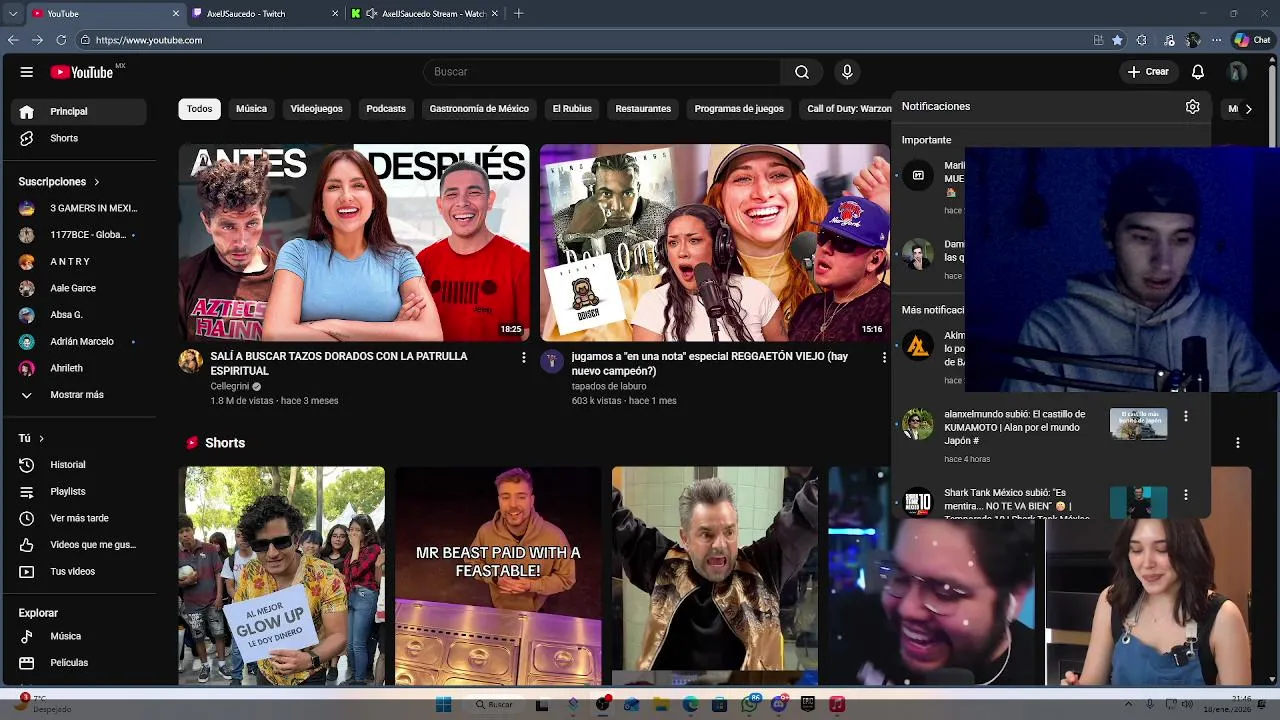Screen dimensions: 1280x720
Task: Click in the Buscar search field
Action: [x=602, y=72]
